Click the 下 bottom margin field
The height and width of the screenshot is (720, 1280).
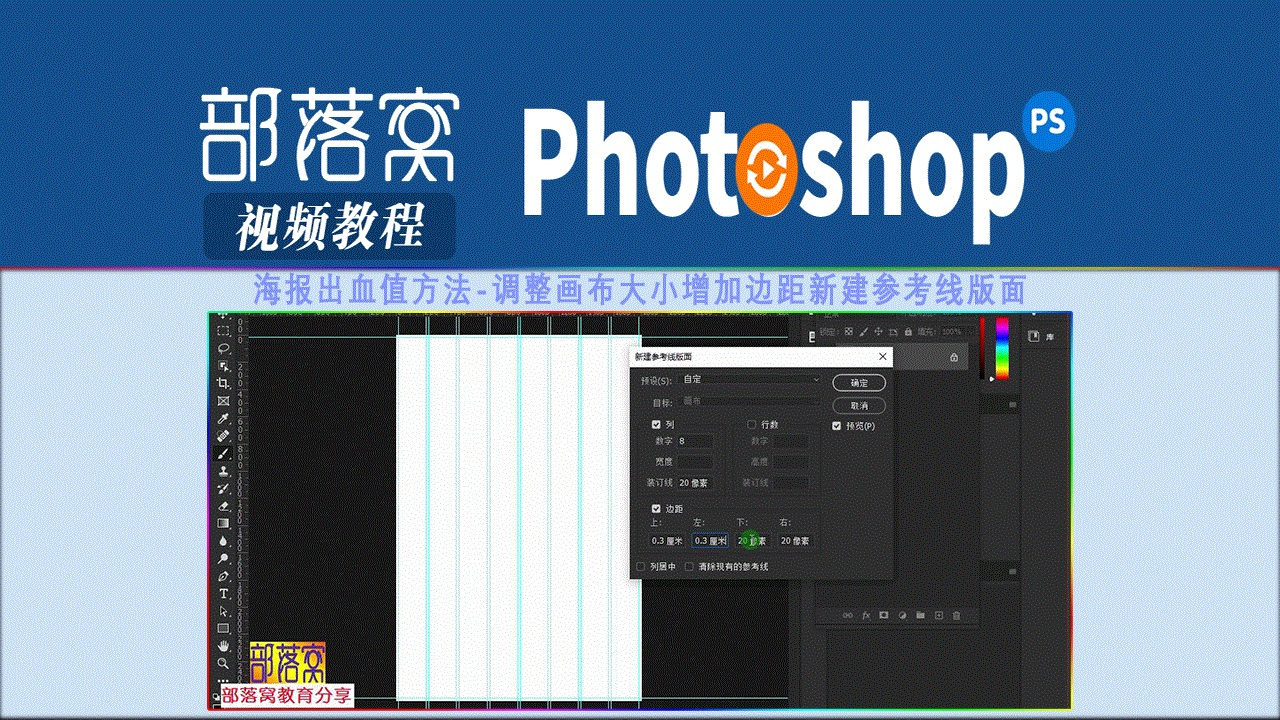click(753, 541)
